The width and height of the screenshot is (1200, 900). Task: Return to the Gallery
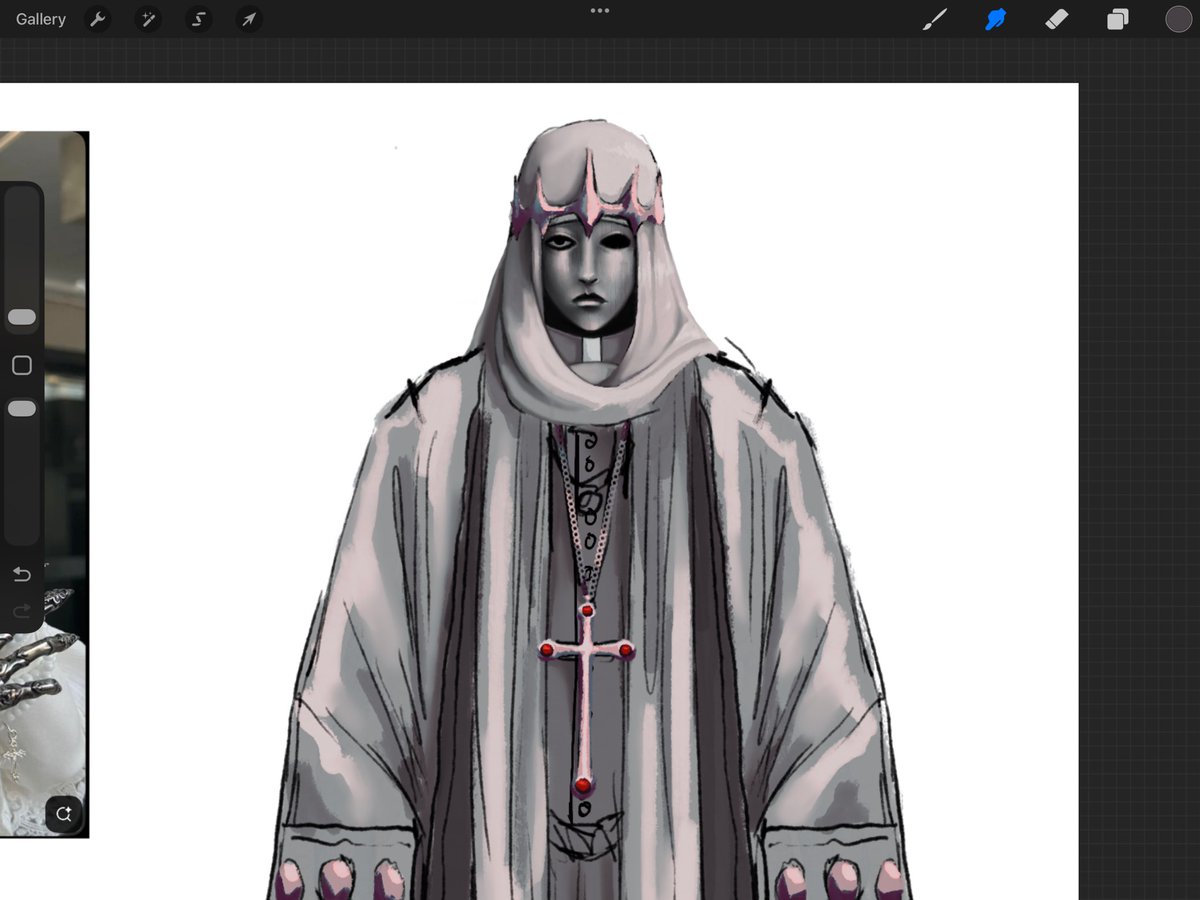pyautogui.click(x=39, y=19)
